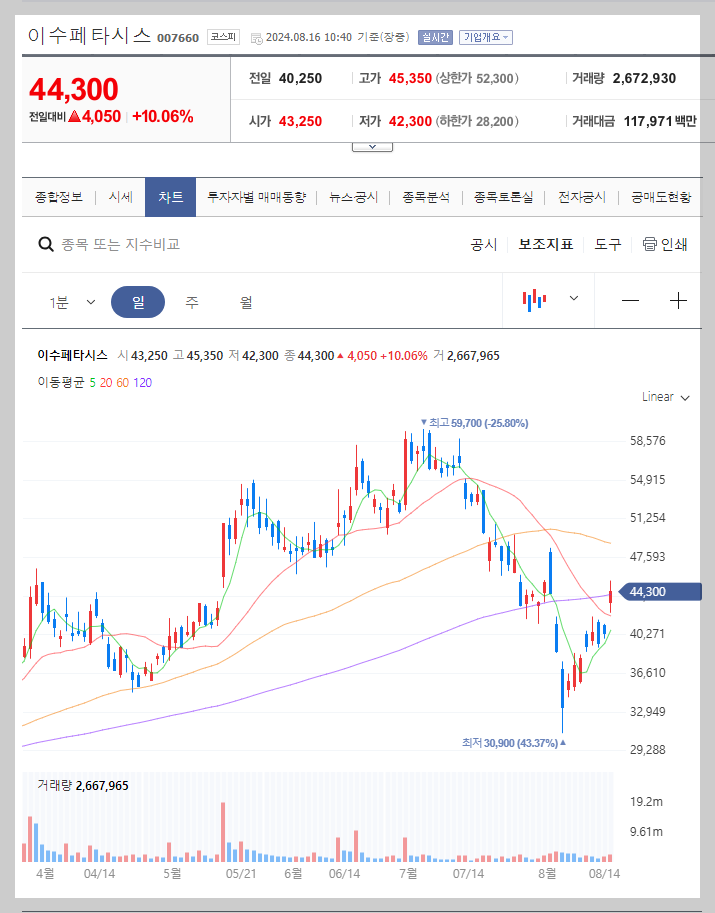
Task: Click the stock search magnifier icon
Action: pyautogui.click(x=46, y=243)
